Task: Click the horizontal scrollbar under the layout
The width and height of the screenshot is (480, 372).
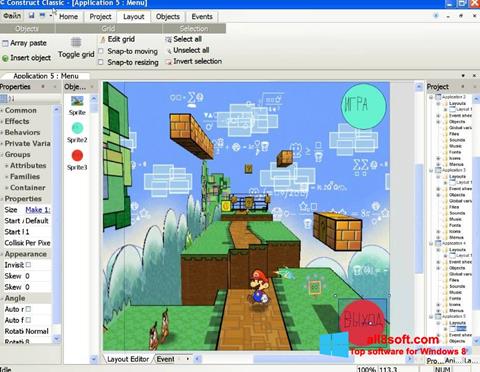Action: click(303, 359)
